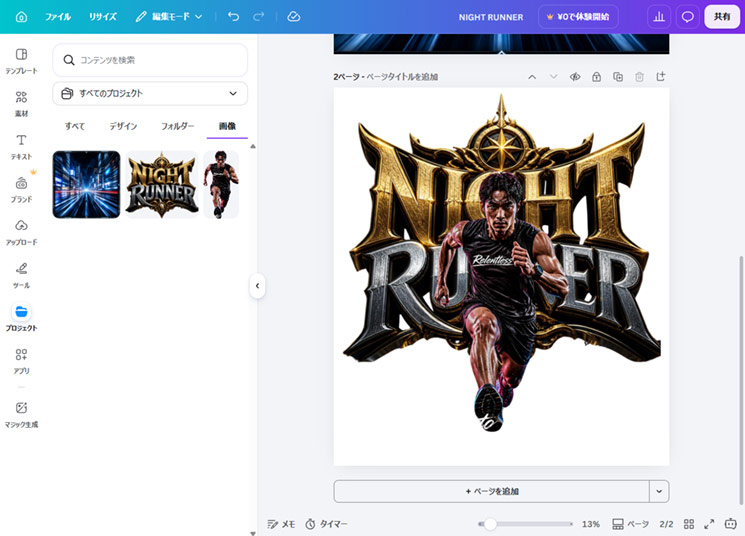Click the 13% zoom level

tap(591, 524)
